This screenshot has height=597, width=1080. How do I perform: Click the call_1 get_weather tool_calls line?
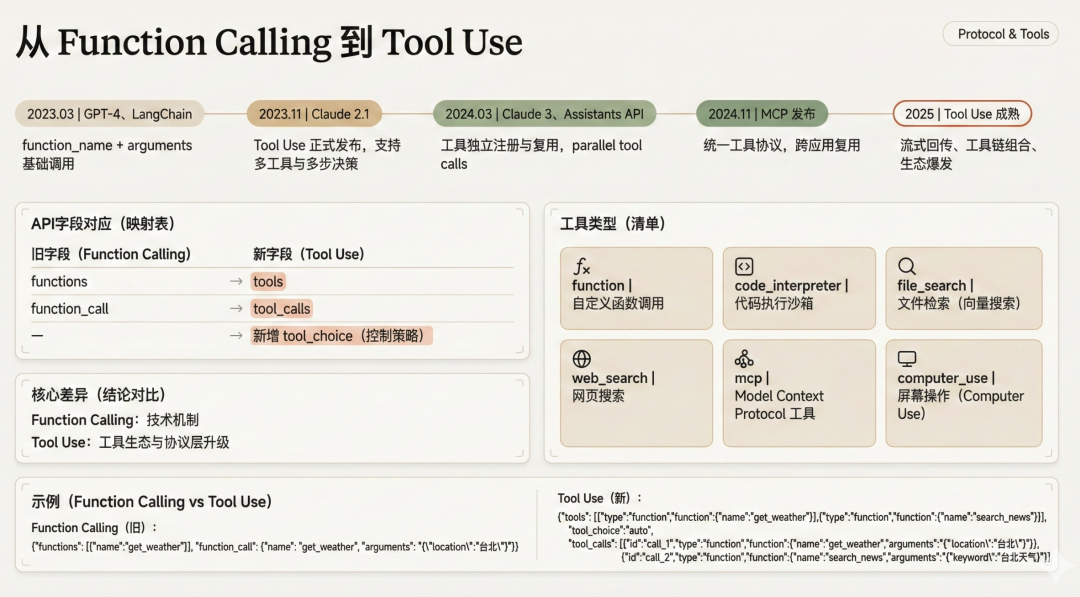[x=804, y=543]
